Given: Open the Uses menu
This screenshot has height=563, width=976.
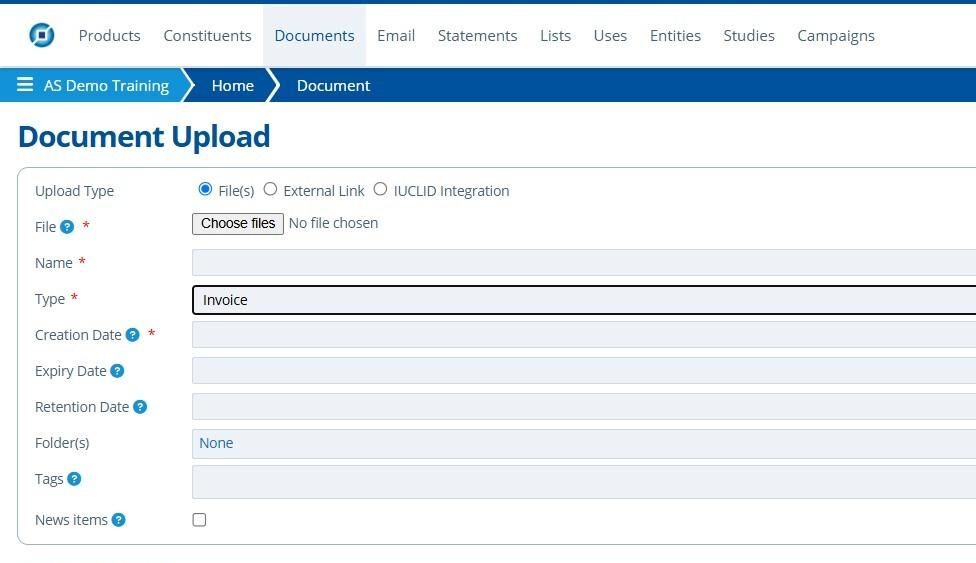Looking at the screenshot, I should click(x=610, y=35).
